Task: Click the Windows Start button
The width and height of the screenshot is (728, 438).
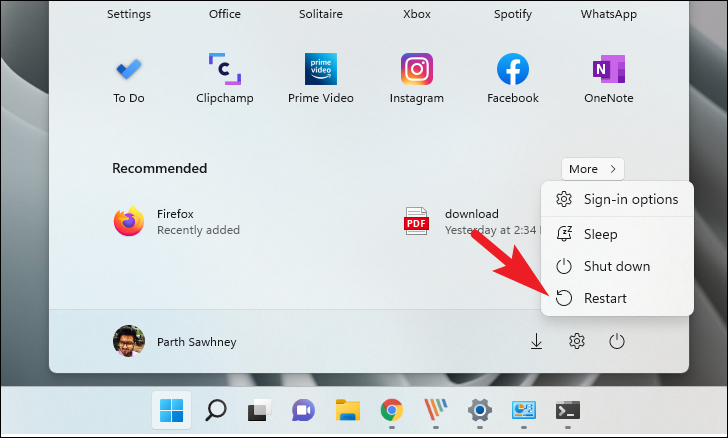Action: tap(171, 410)
